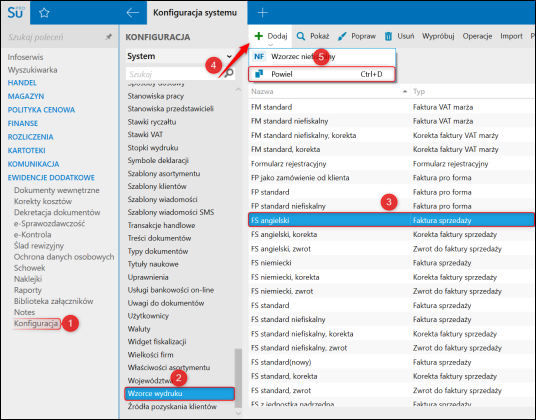Click the Szukaj field in configuration panel
This screenshot has height=420, width=536.
[x=175, y=74]
